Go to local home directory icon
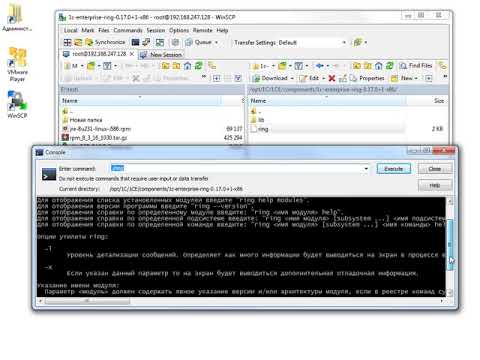 click(x=187, y=66)
